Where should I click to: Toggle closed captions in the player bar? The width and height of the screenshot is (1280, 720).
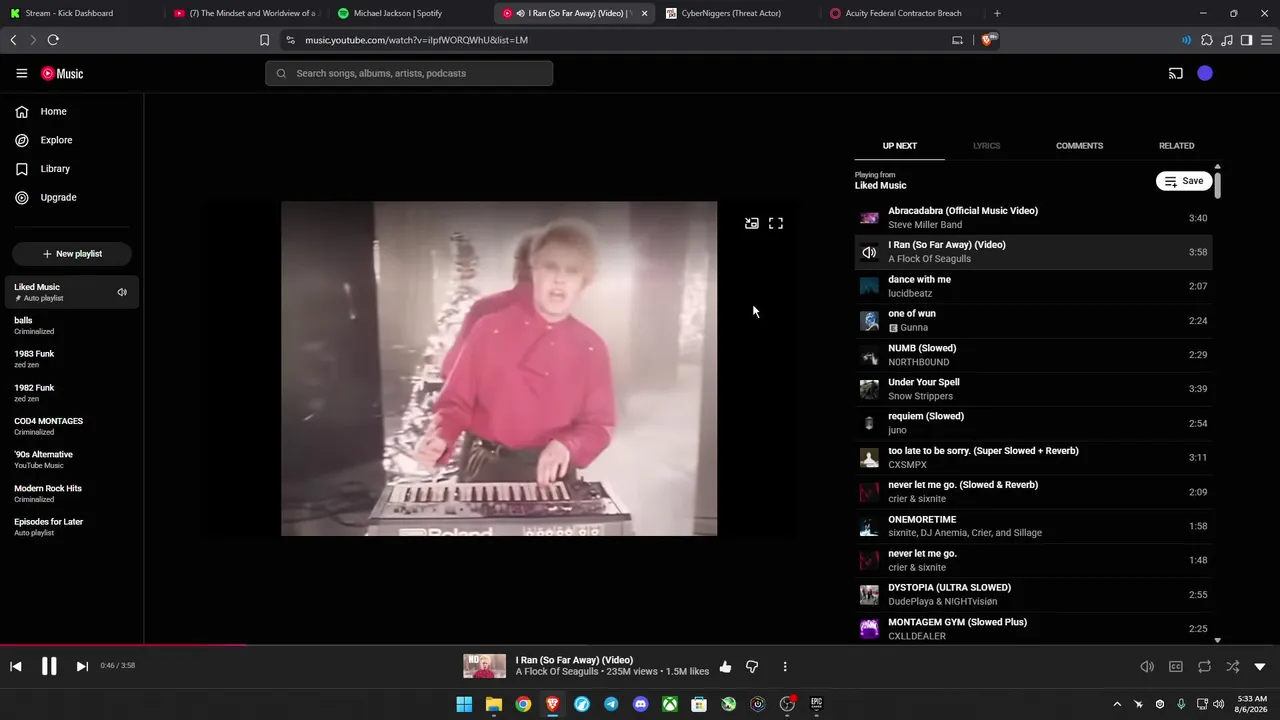point(1176,667)
